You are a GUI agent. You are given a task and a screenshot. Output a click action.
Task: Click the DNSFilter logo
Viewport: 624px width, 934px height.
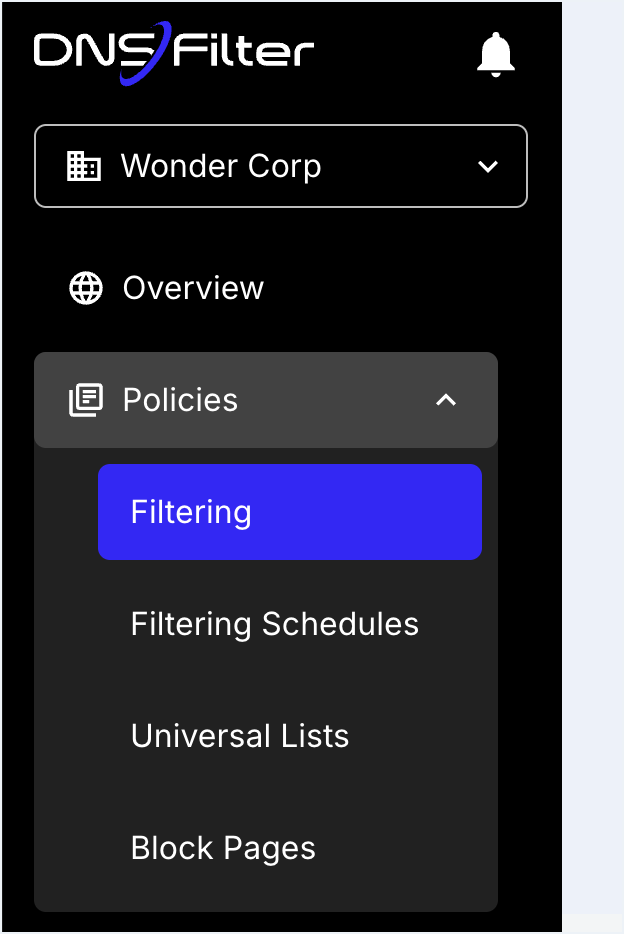(x=174, y=52)
